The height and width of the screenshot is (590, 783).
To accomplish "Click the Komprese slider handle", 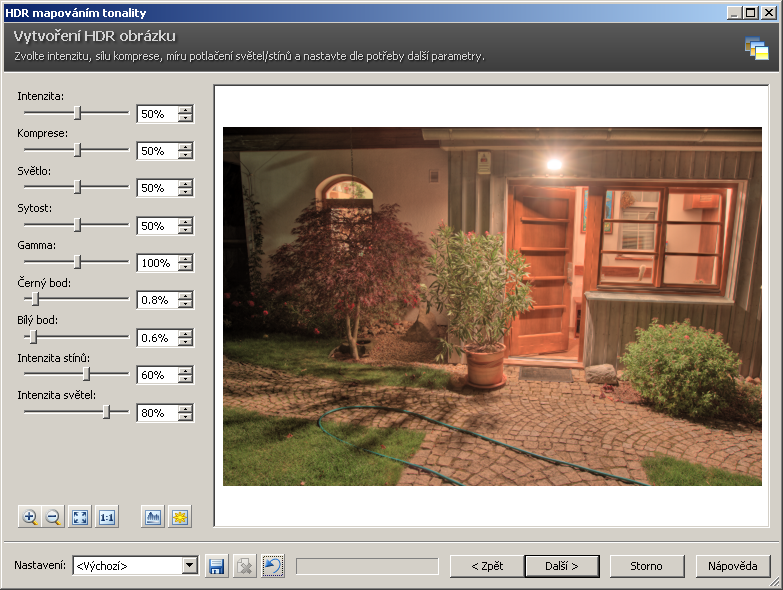I will [x=77, y=150].
